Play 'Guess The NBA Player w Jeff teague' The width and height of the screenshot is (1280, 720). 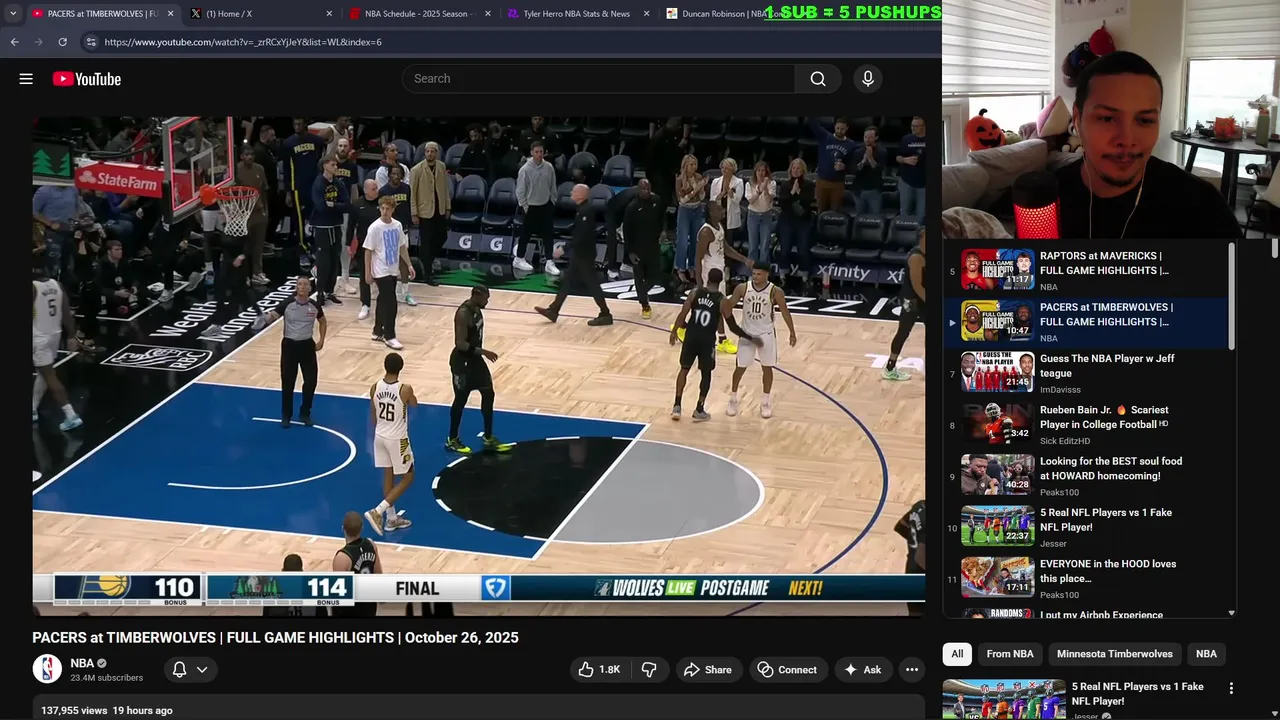tap(997, 372)
